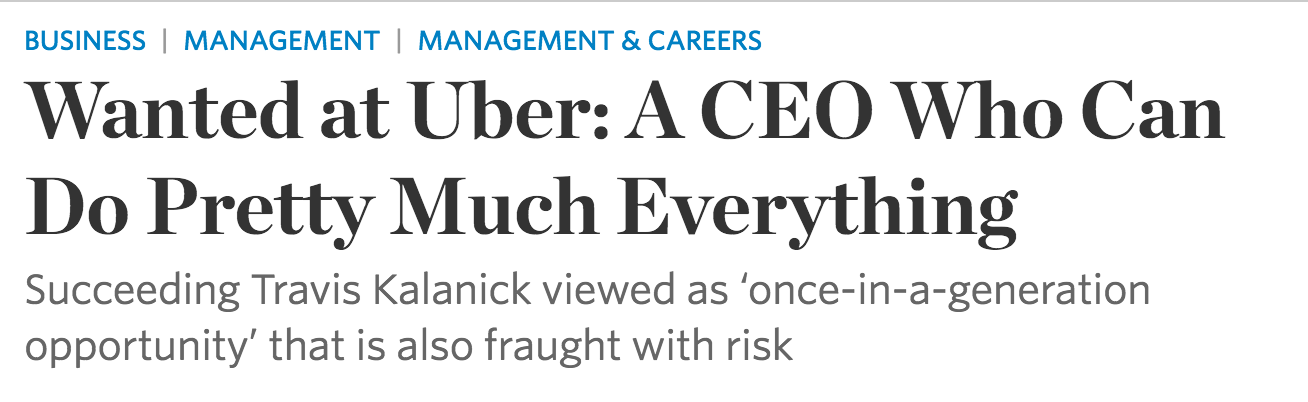Screen dimensions: 1308x402
Task: Open the BUSINESS section link
Action: 85,41
